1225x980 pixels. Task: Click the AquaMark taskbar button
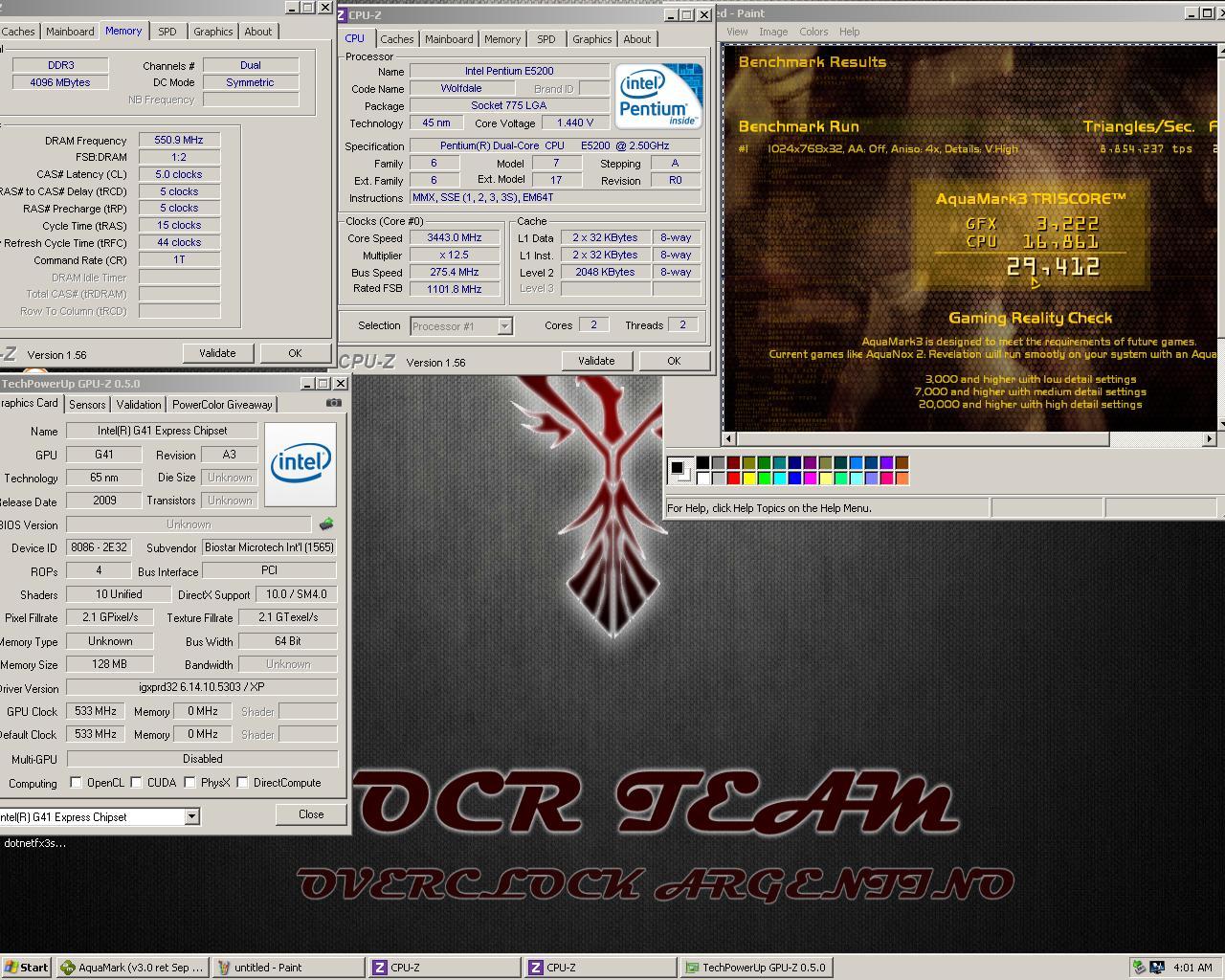(x=132, y=968)
